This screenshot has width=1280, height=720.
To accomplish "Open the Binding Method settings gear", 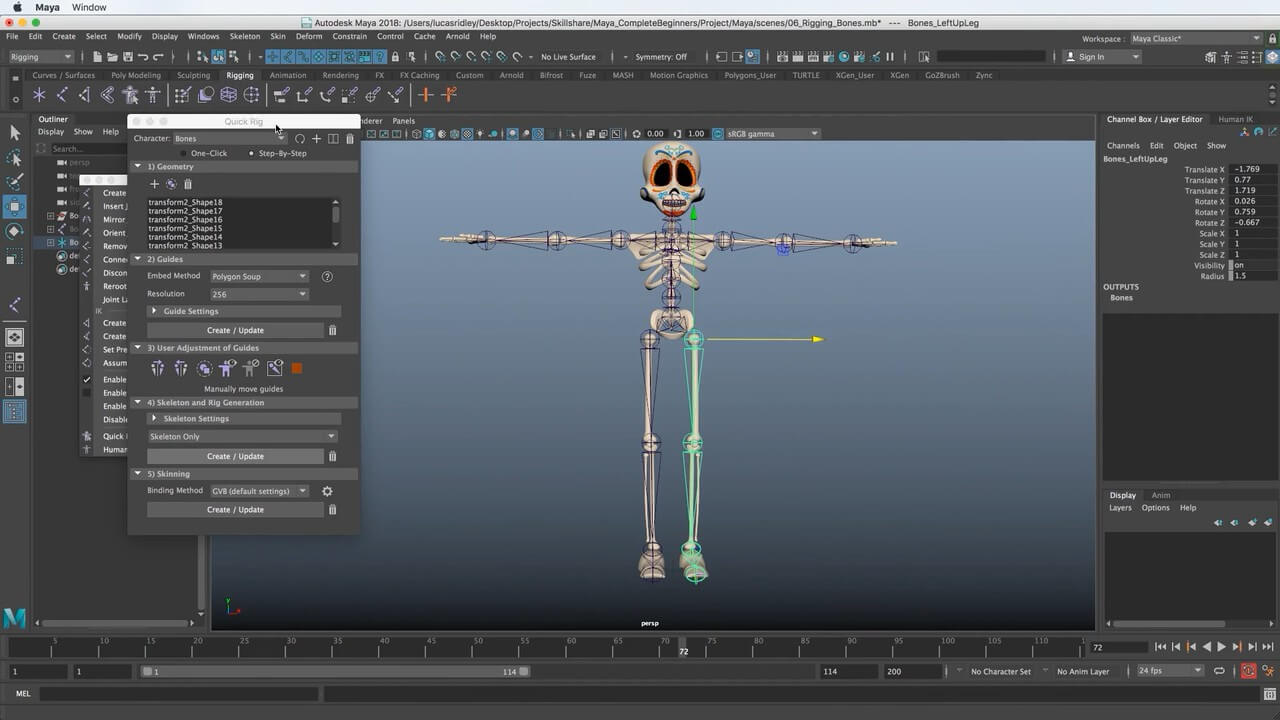I will (x=327, y=491).
